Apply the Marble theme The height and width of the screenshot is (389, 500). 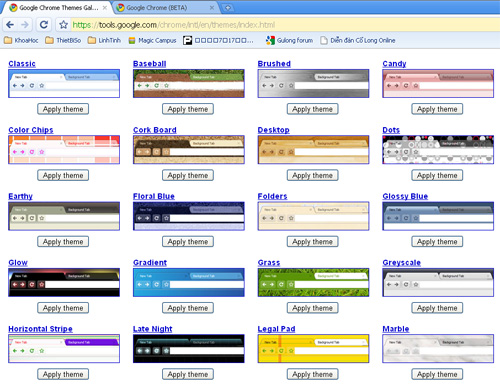[437, 374]
